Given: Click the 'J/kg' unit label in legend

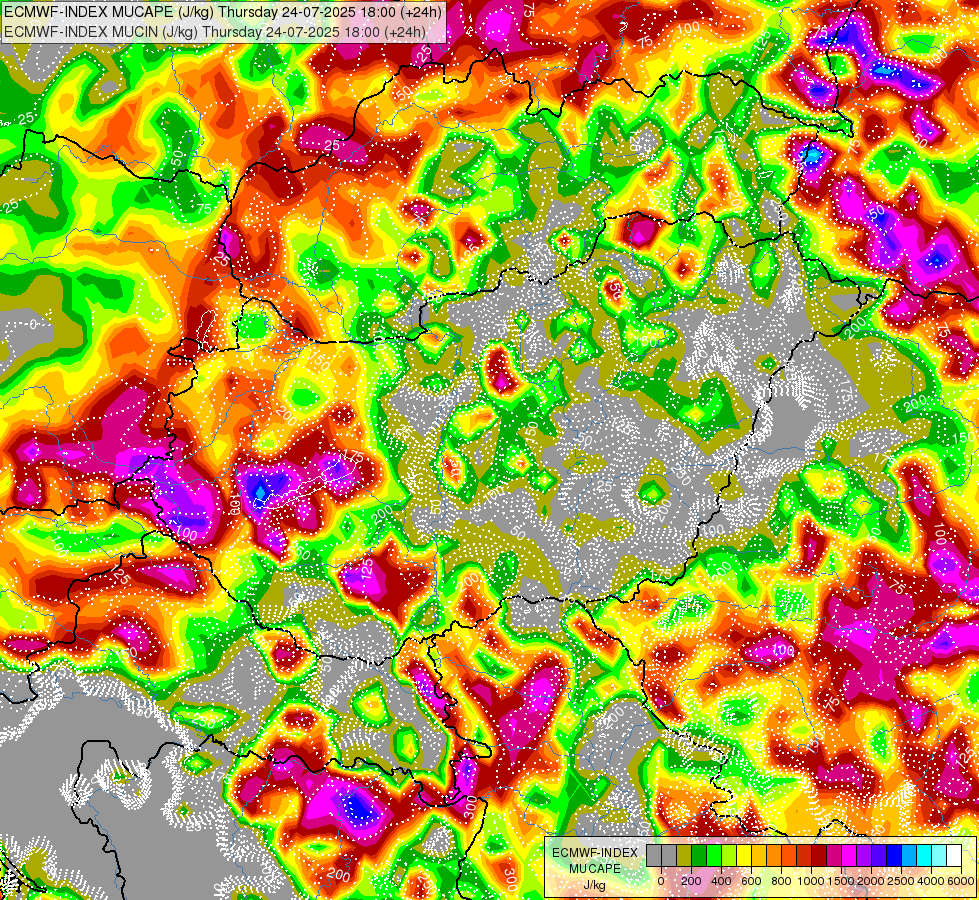Looking at the screenshot, I should (x=594, y=885).
